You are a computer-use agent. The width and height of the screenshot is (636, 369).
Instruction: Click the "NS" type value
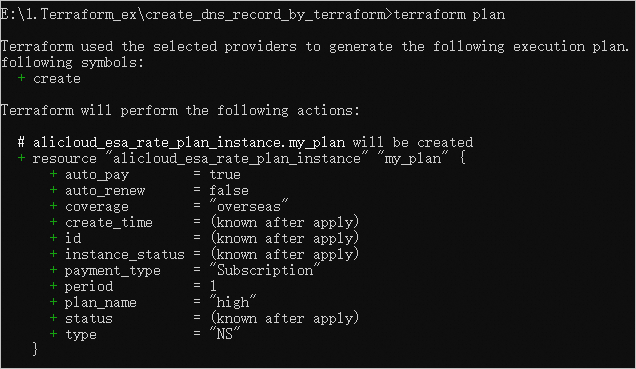tap(225, 334)
